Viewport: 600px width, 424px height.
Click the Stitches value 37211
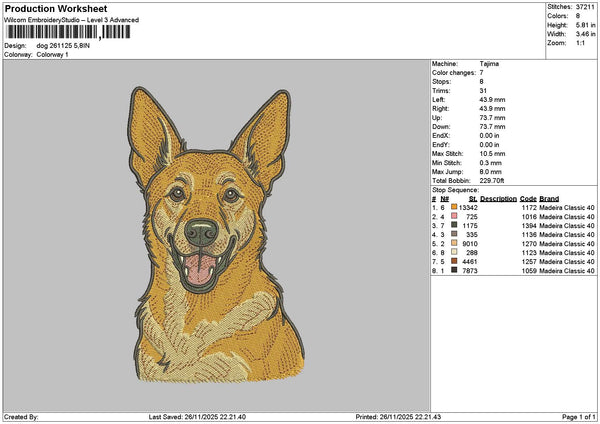[x=585, y=7]
